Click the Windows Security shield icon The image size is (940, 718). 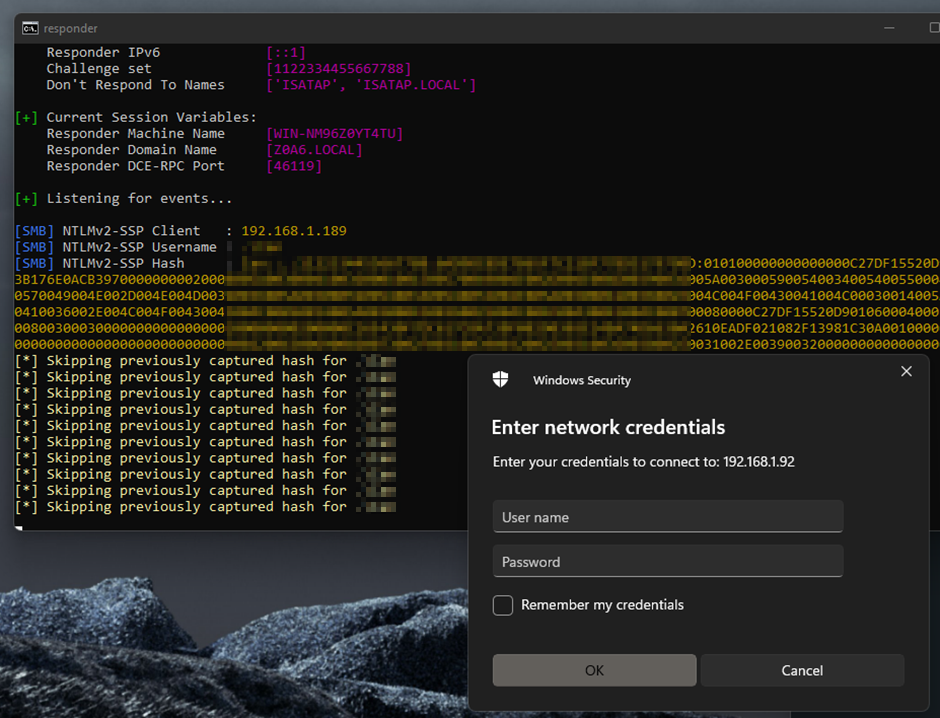(501, 379)
